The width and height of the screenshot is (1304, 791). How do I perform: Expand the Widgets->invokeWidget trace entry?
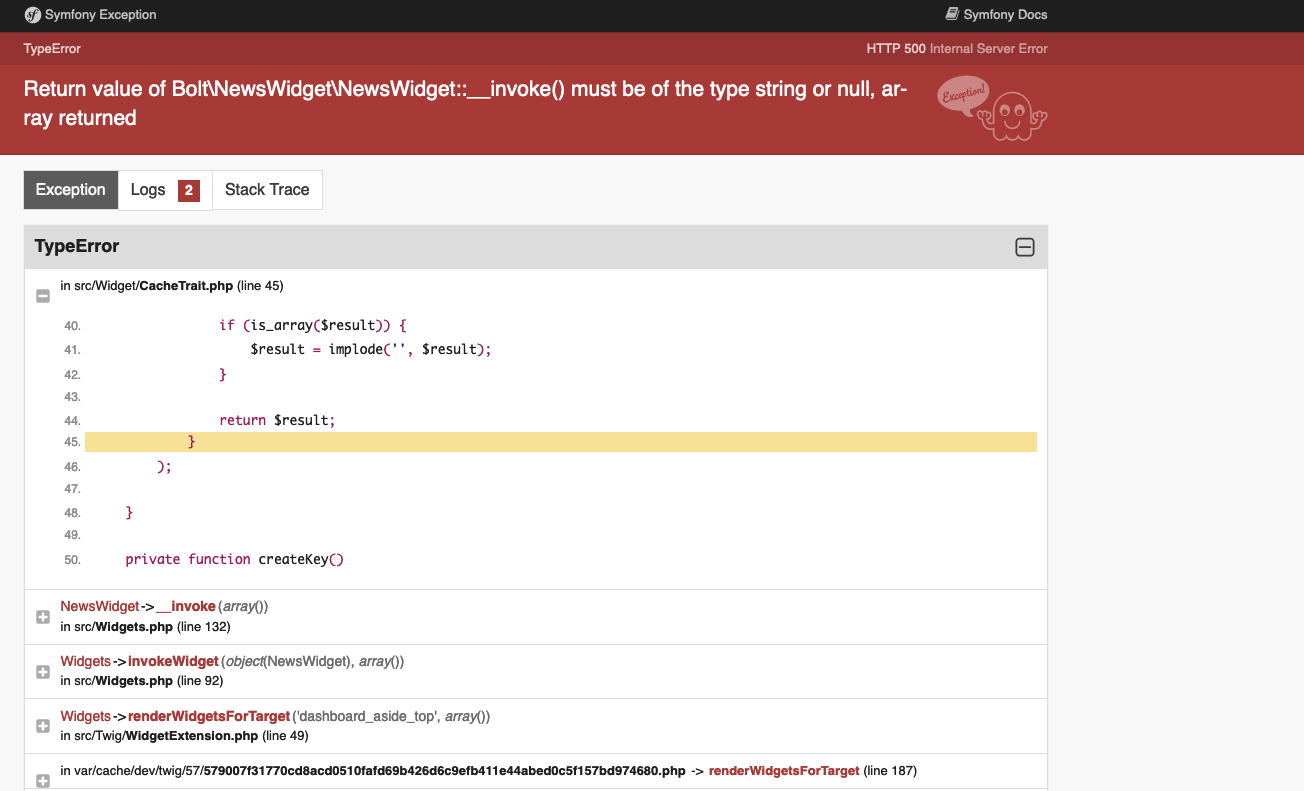coord(43,672)
